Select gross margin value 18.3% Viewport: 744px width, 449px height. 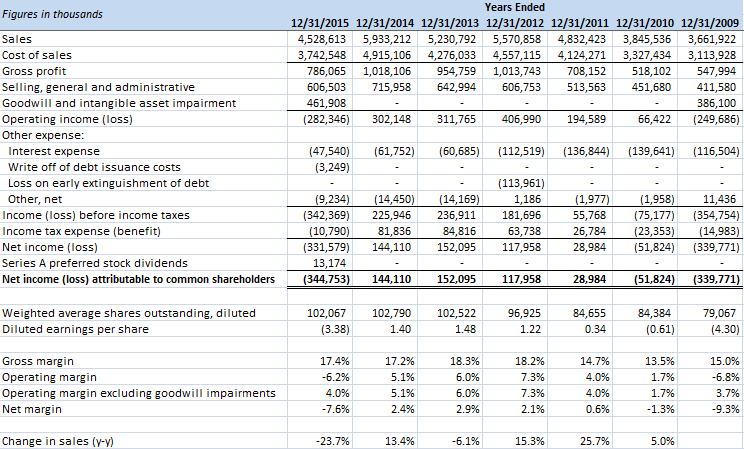click(x=465, y=361)
